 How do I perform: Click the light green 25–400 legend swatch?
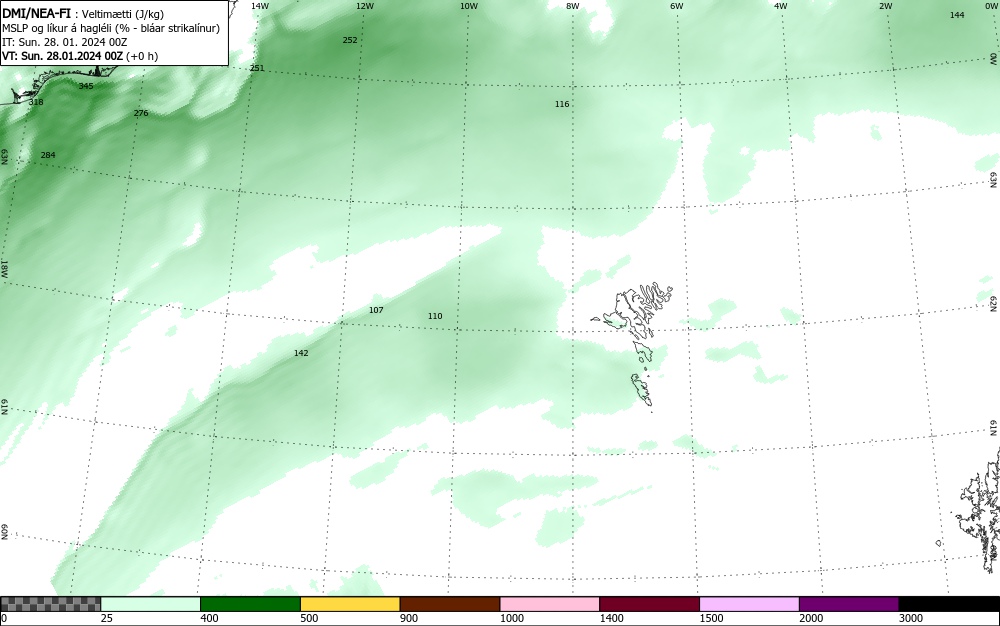click(x=151, y=604)
